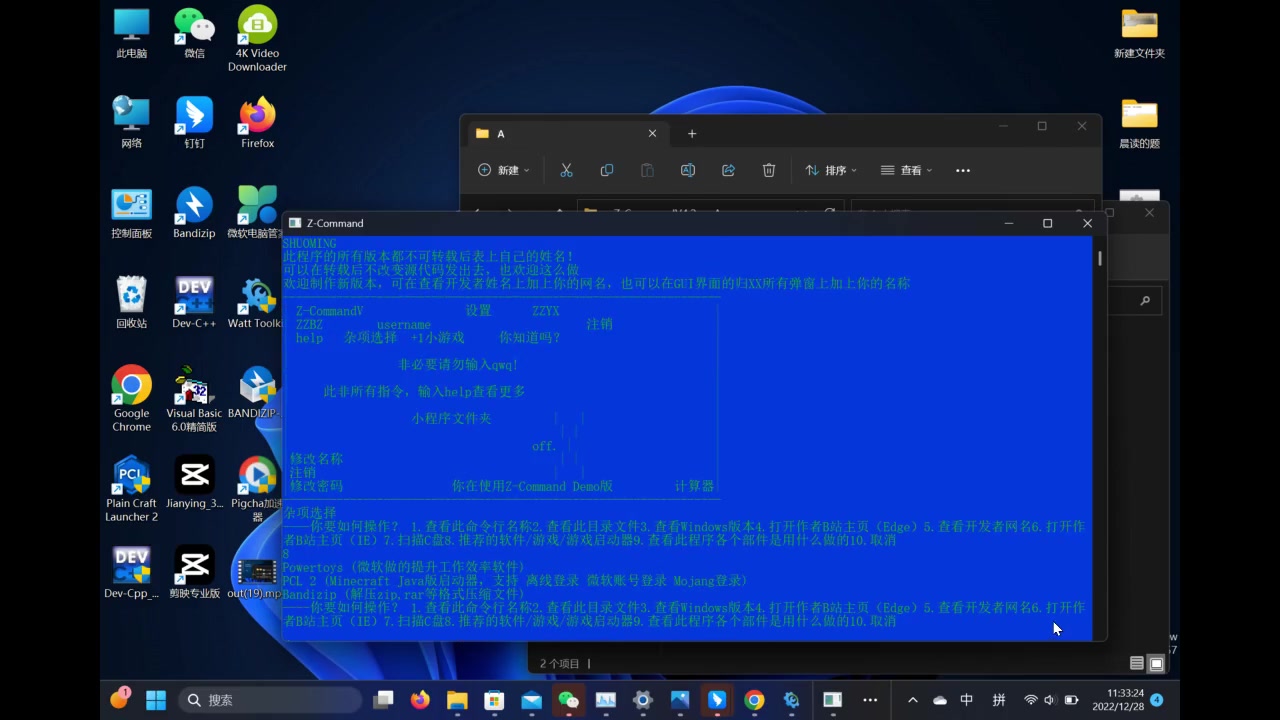
Task: Open the 排序 (Sort) dropdown
Action: 830,170
